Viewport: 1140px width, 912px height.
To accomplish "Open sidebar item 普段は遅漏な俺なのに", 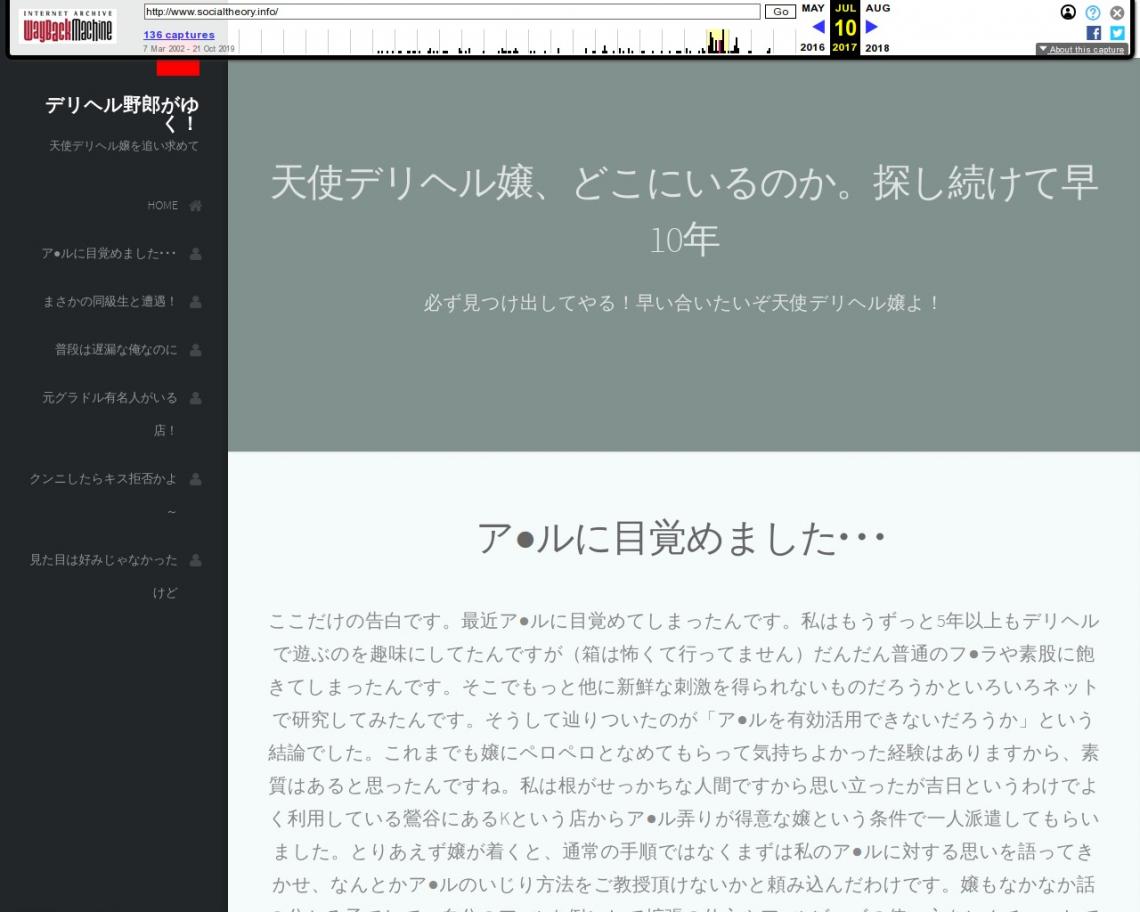I will click(x=116, y=349).
